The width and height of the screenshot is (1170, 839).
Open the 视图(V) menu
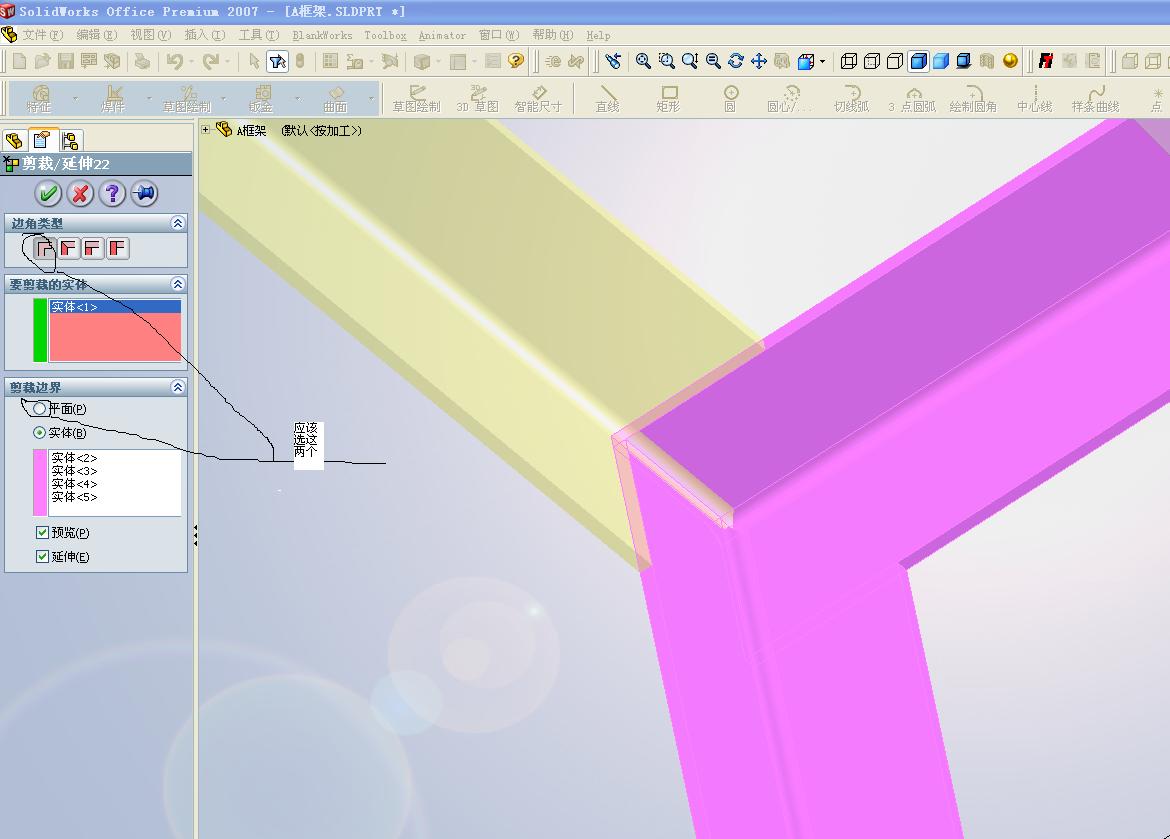tap(151, 35)
